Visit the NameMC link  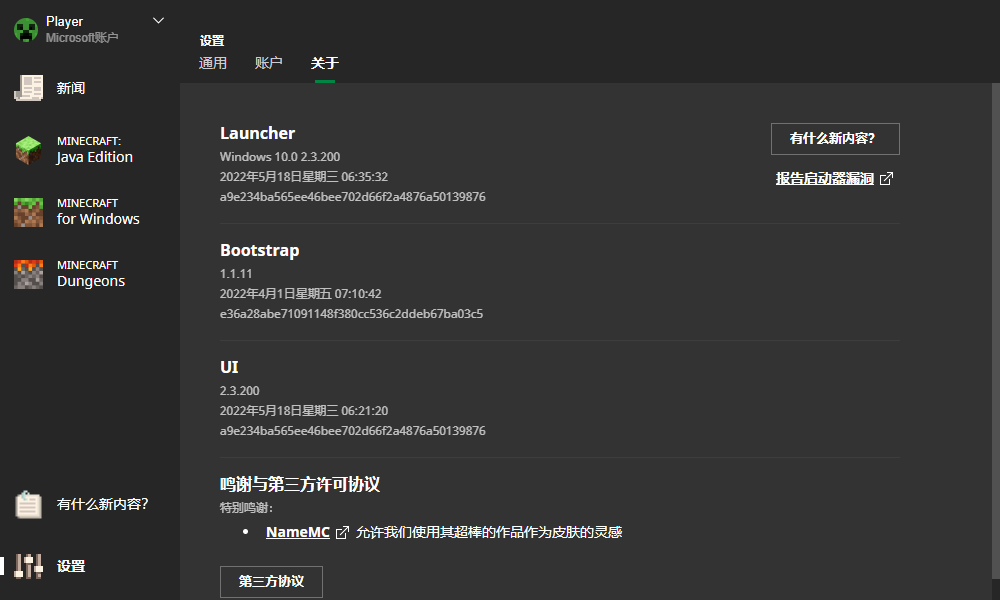pyautogui.click(x=298, y=532)
